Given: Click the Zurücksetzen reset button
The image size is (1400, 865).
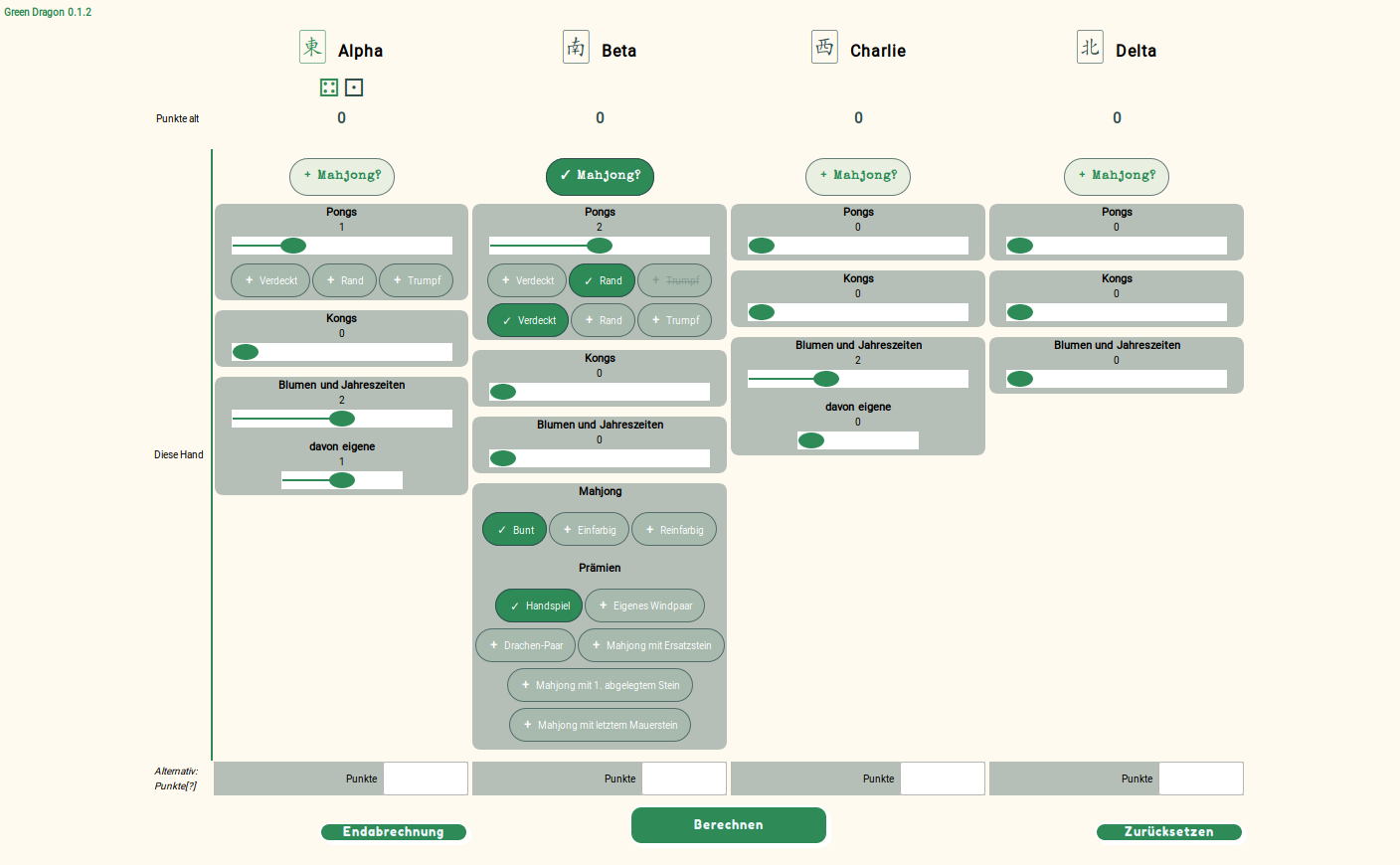Looking at the screenshot, I should [x=1168, y=832].
